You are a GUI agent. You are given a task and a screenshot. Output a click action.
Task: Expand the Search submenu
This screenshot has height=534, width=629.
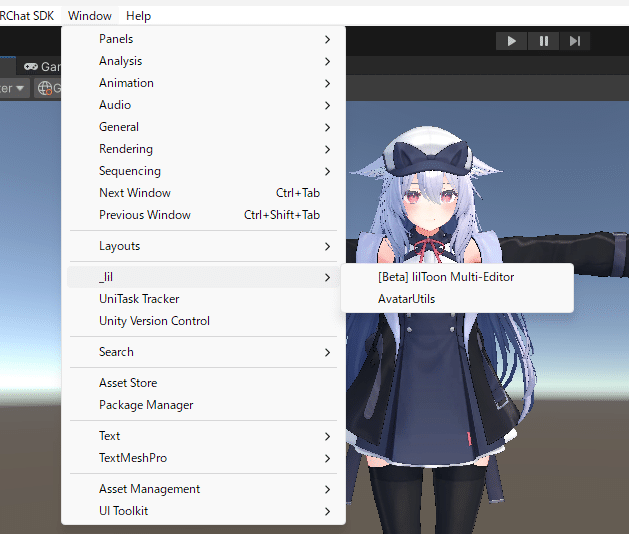click(x=203, y=352)
